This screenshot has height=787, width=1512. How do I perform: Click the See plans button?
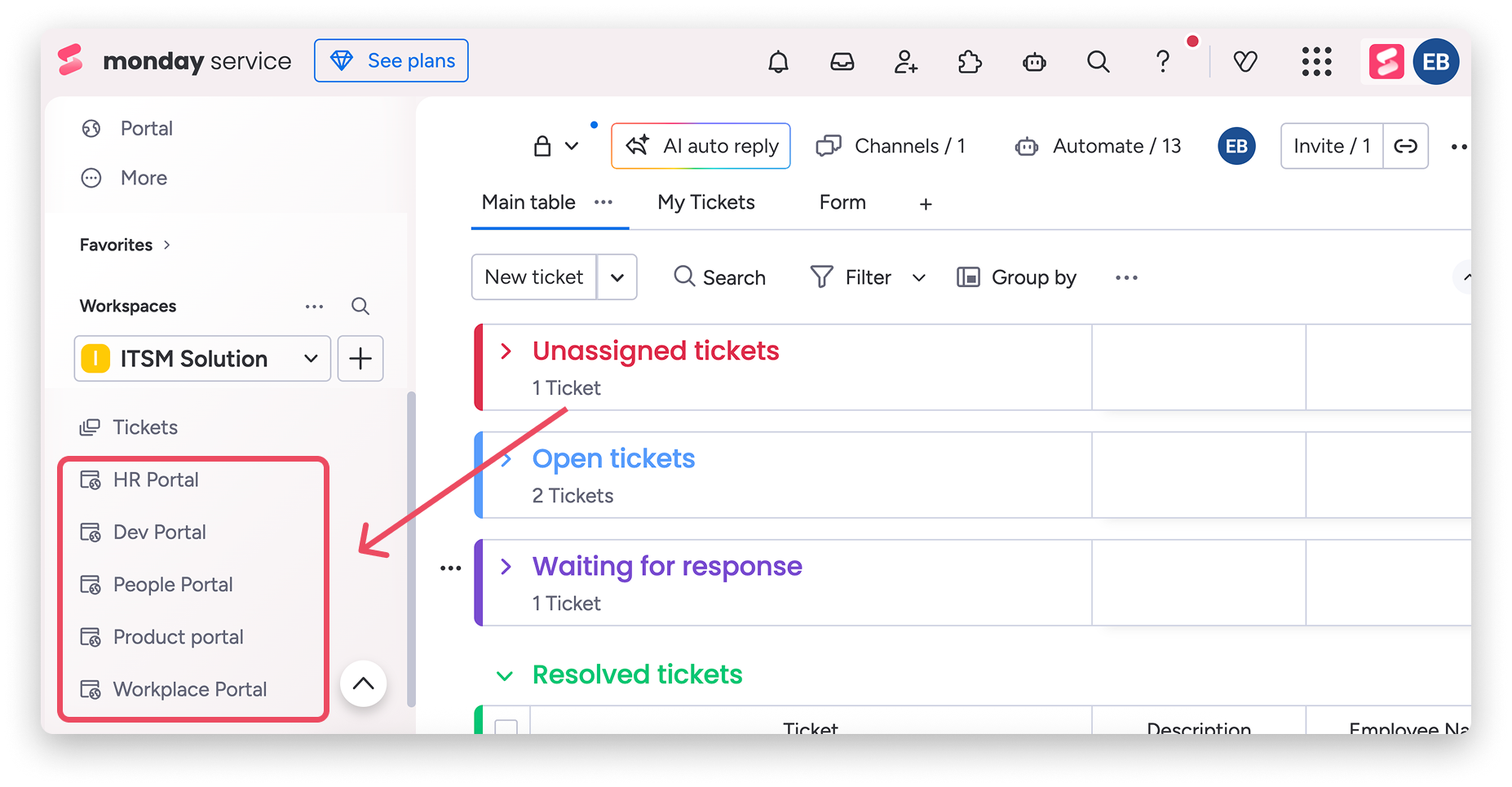391,60
